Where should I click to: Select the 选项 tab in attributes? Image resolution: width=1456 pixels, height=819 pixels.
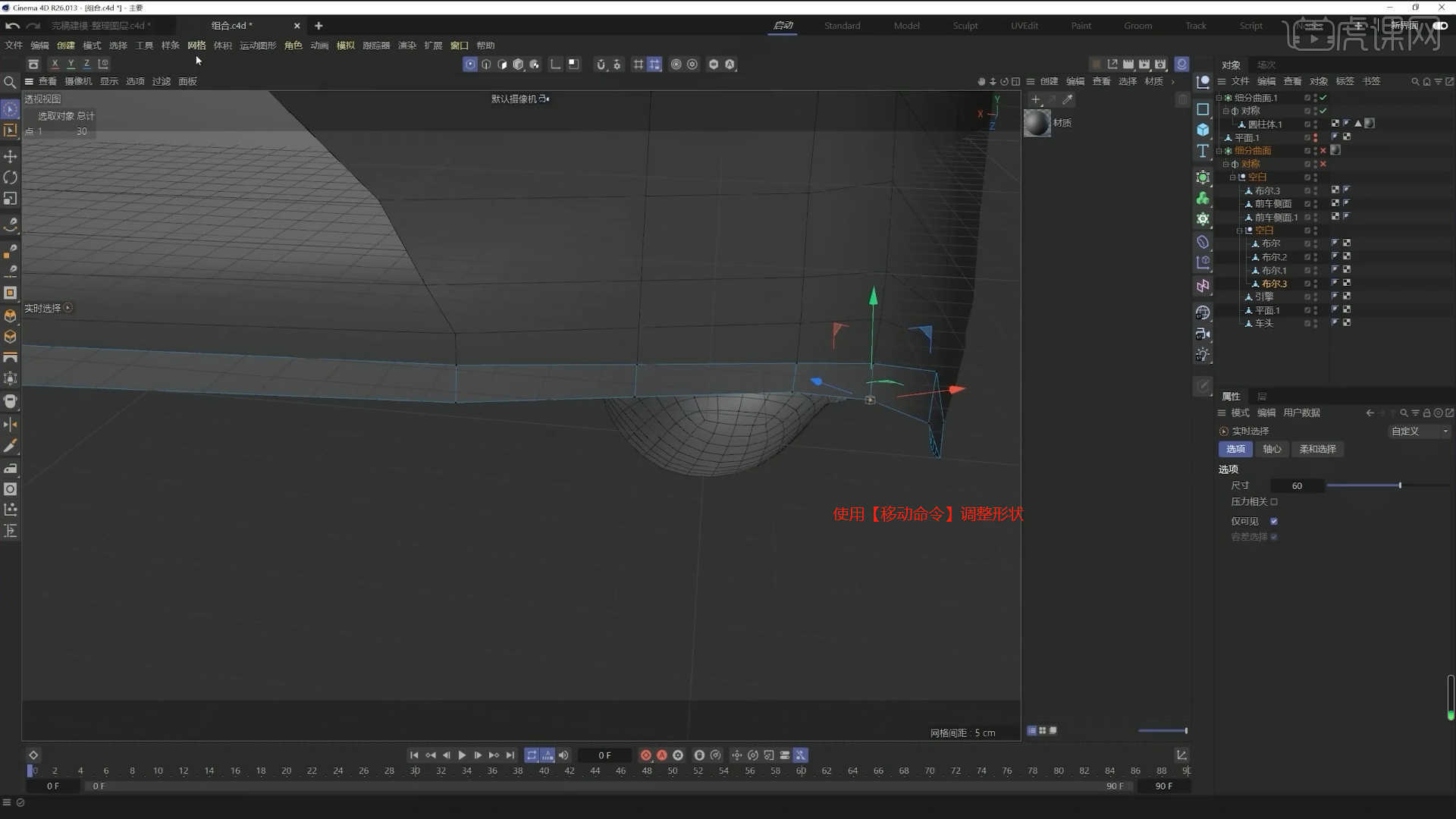[1235, 450]
